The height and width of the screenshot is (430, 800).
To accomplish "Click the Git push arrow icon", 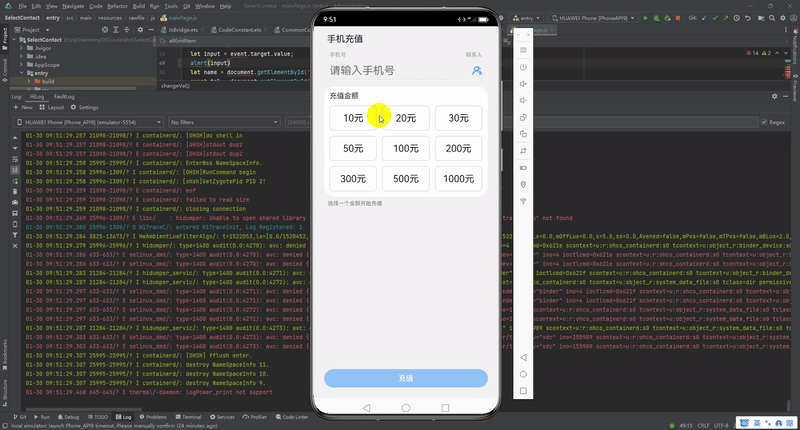I will (726, 18).
